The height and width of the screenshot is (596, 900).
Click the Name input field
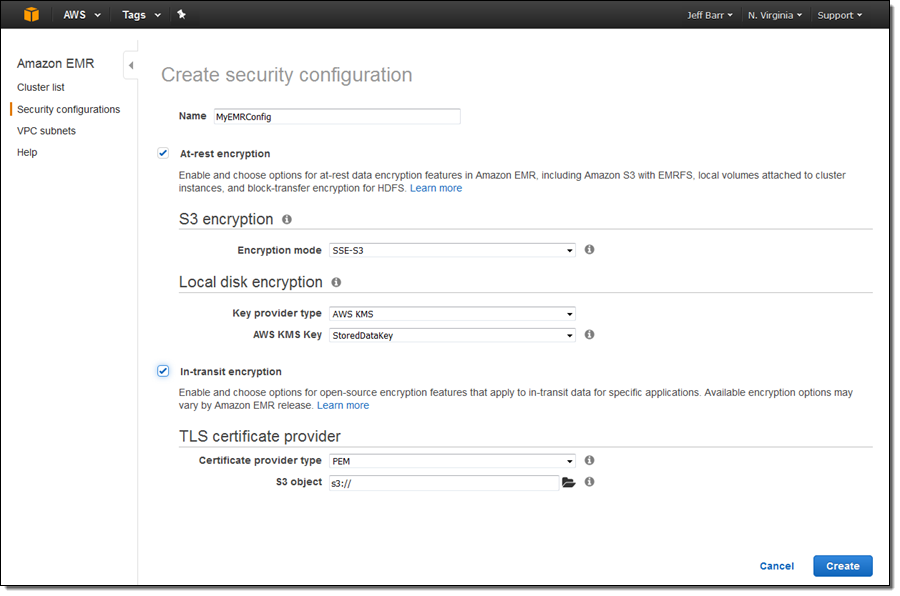pos(336,116)
